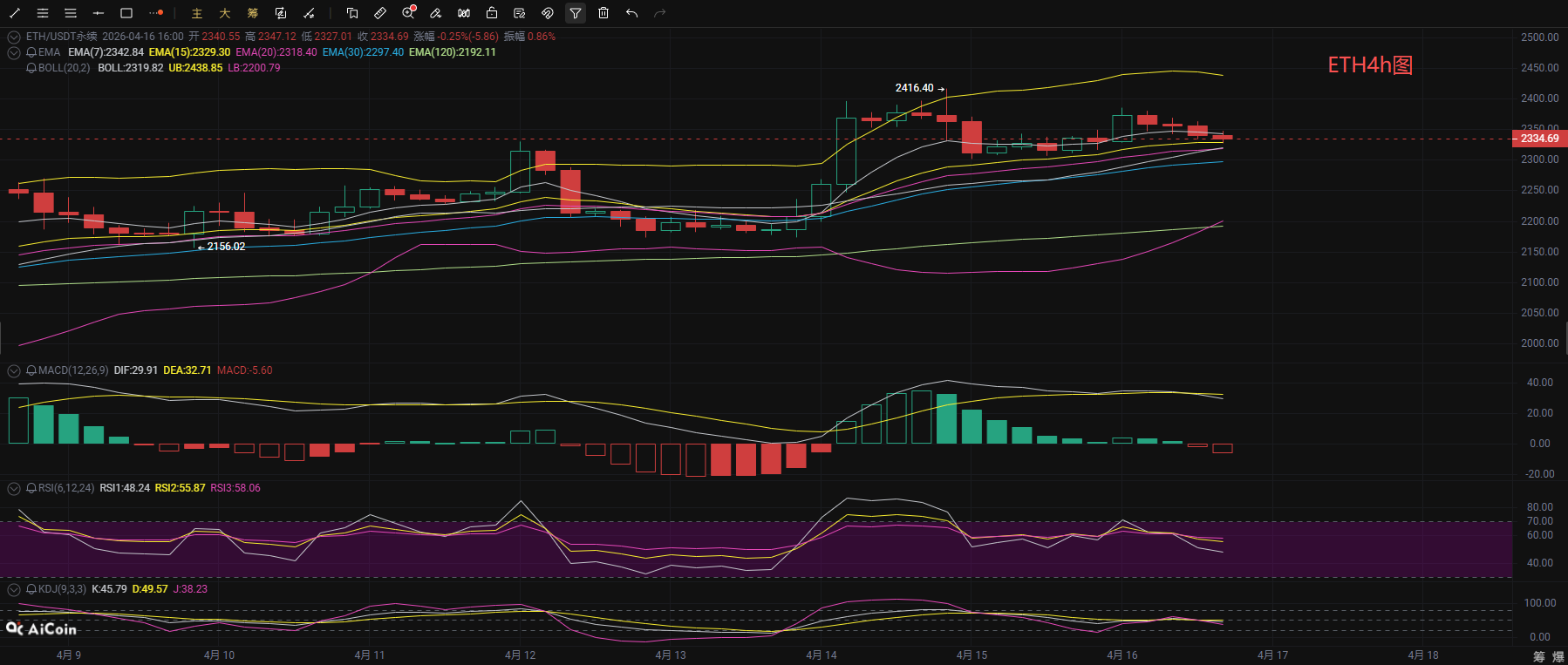Collapse the ETH/USDT main chart header
This screenshot has height=665, width=1568.
tap(14, 37)
